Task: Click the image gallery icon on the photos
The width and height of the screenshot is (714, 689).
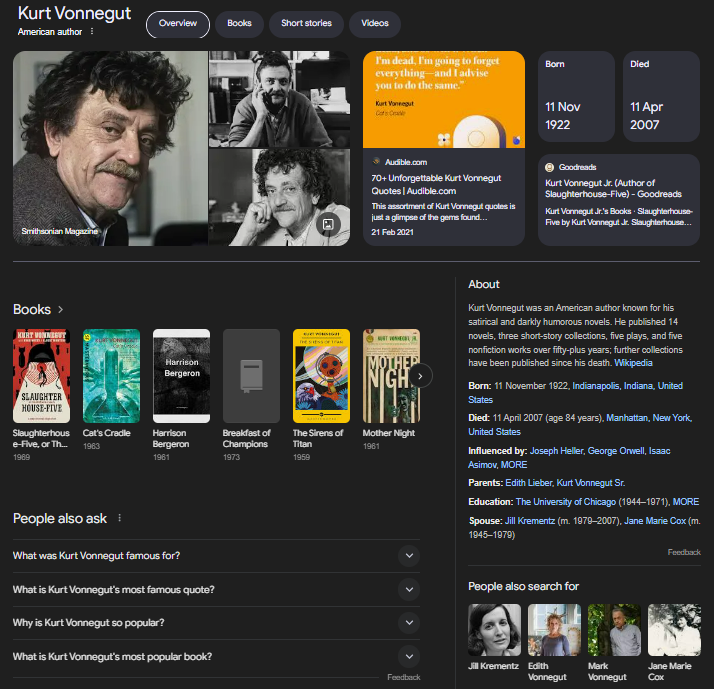Action: (x=328, y=224)
